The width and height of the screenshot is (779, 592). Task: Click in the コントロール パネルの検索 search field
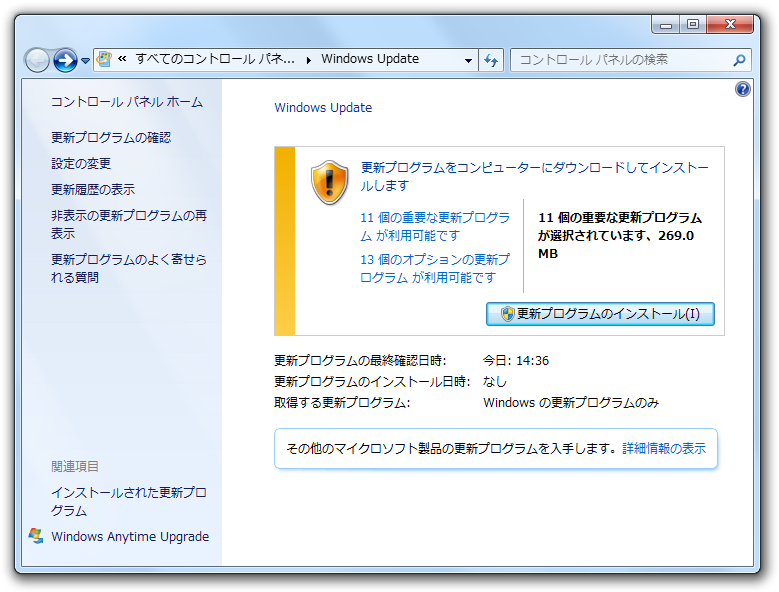point(620,60)
